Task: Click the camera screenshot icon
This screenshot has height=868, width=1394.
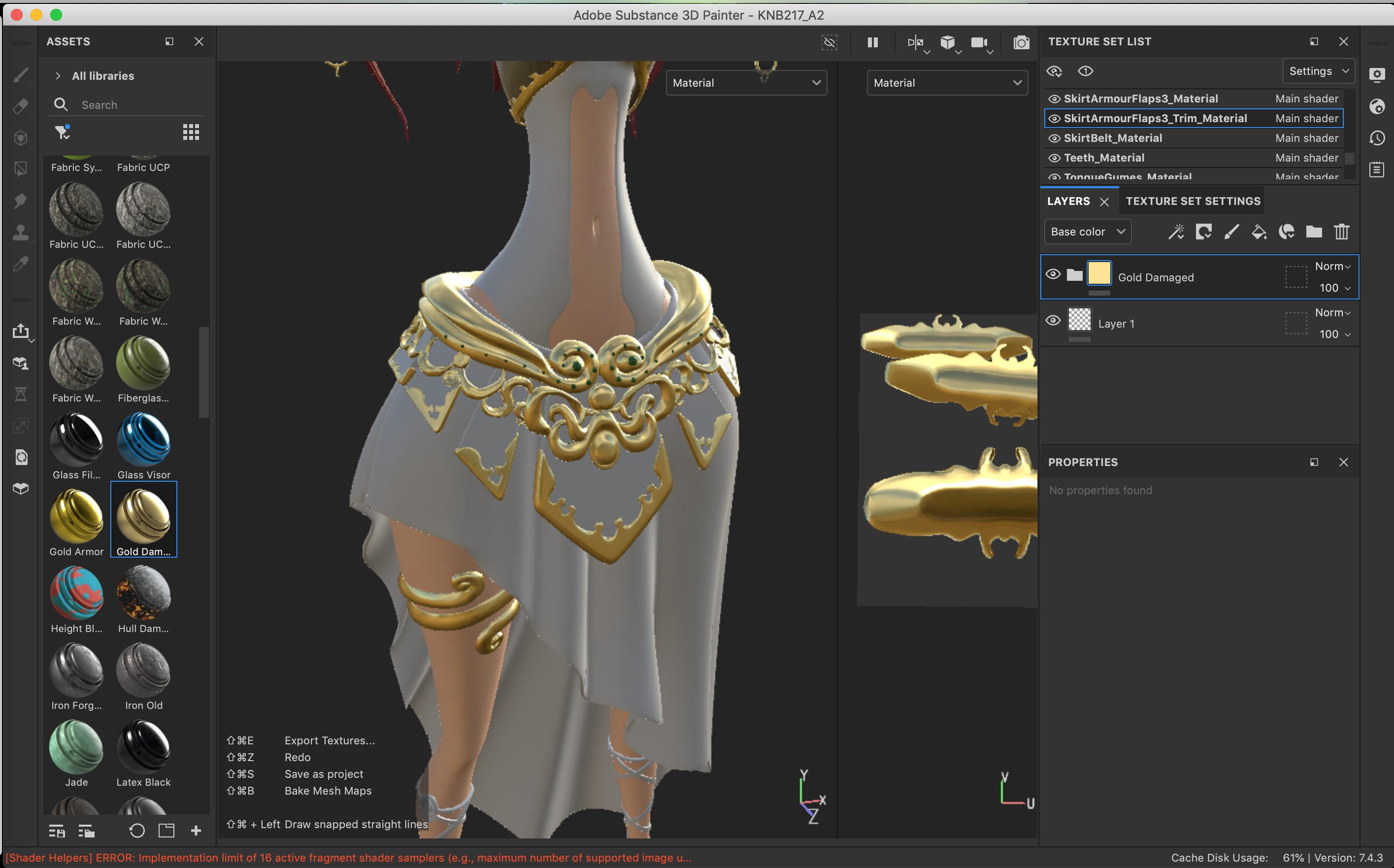Action: click(x=1021, y=42)
